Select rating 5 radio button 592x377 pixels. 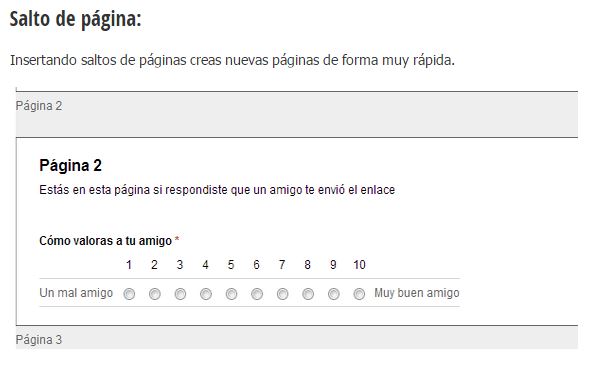click(x=231, y=294)
